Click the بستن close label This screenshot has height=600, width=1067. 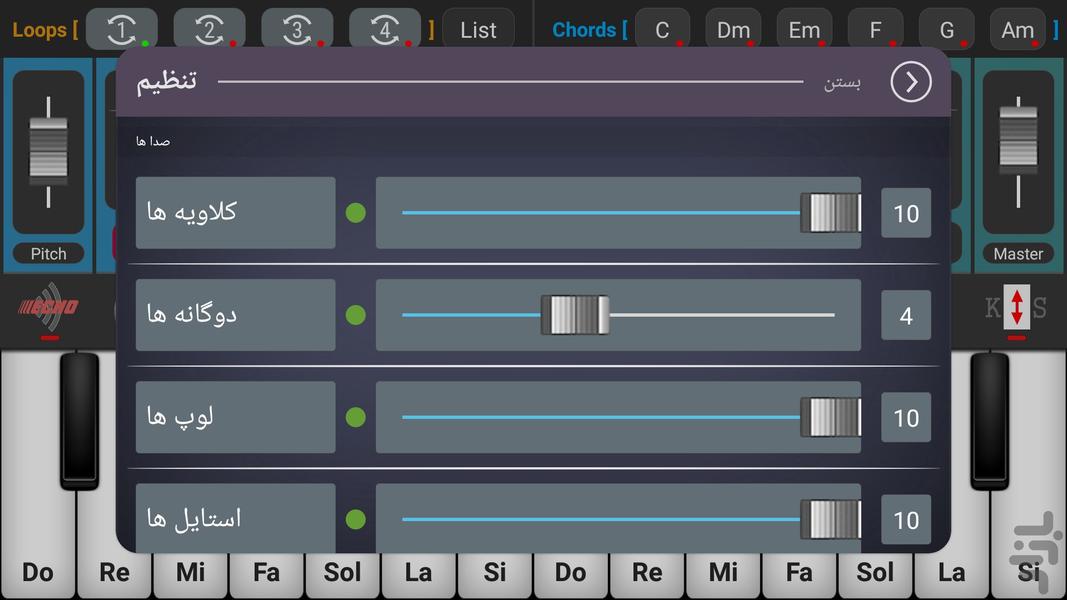842,83
